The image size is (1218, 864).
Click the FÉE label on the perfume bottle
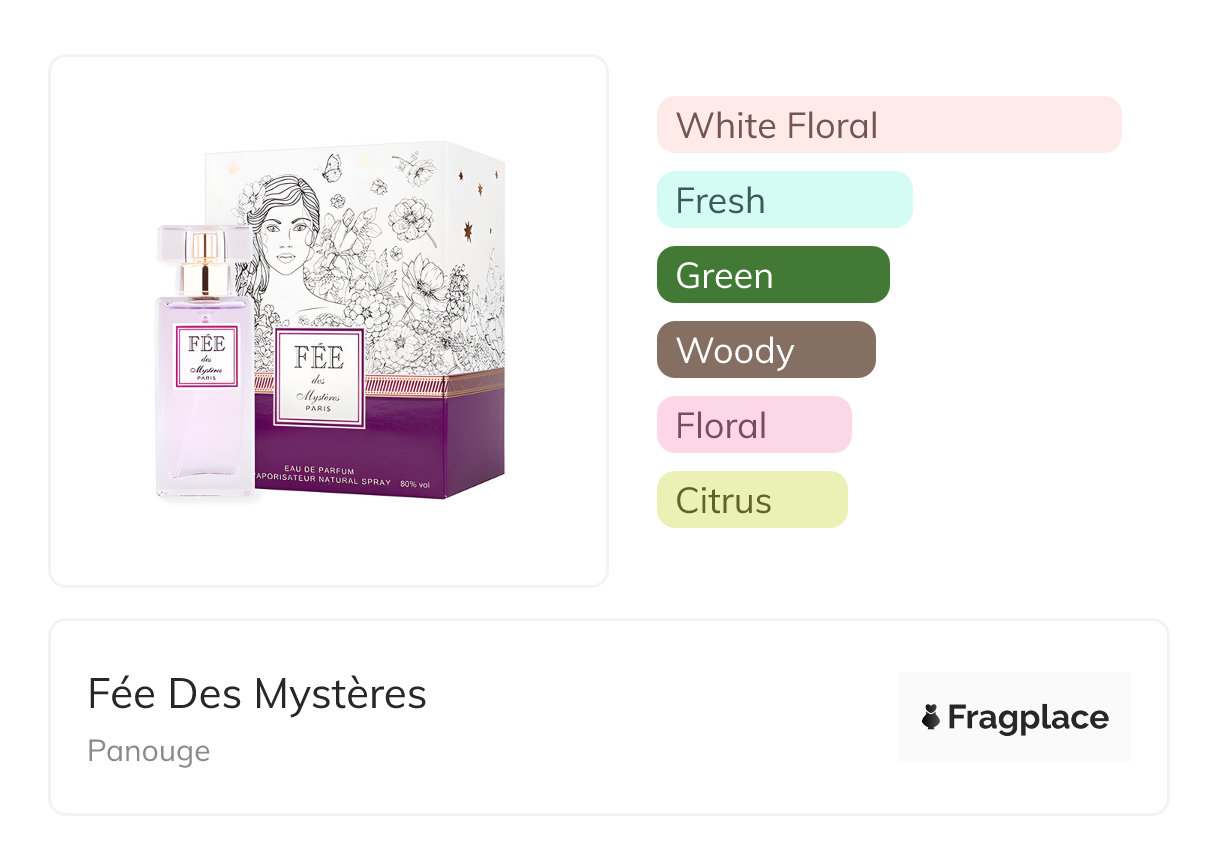[x=207, y=357]
